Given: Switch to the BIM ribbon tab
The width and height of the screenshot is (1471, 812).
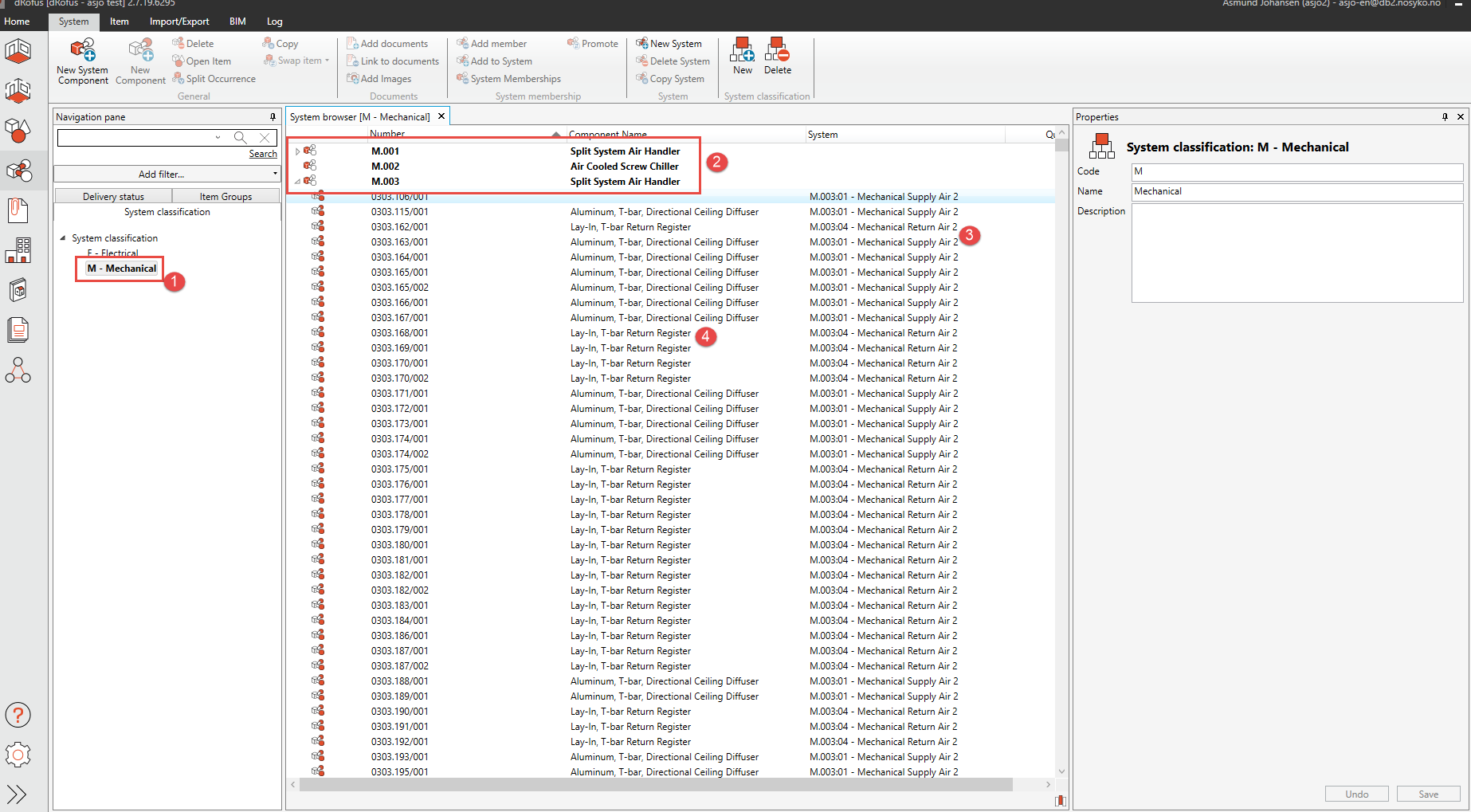Looking at the screenshot, I should point(237,22).
